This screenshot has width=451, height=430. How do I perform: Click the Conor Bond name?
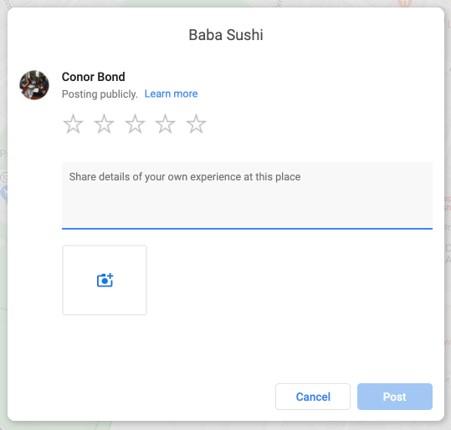click(x=93, y=77)
